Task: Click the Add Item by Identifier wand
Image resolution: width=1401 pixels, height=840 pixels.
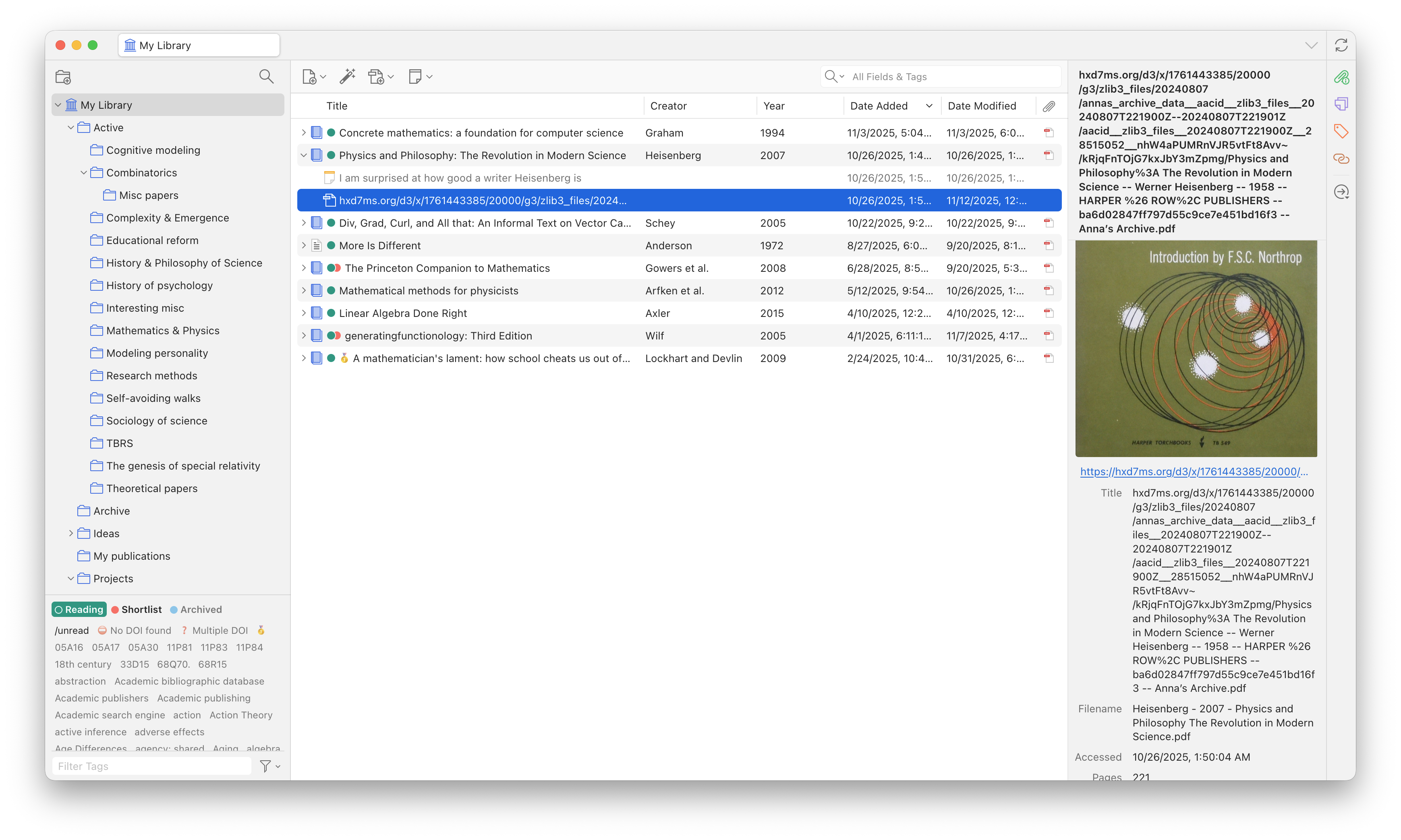Action: 347,77
